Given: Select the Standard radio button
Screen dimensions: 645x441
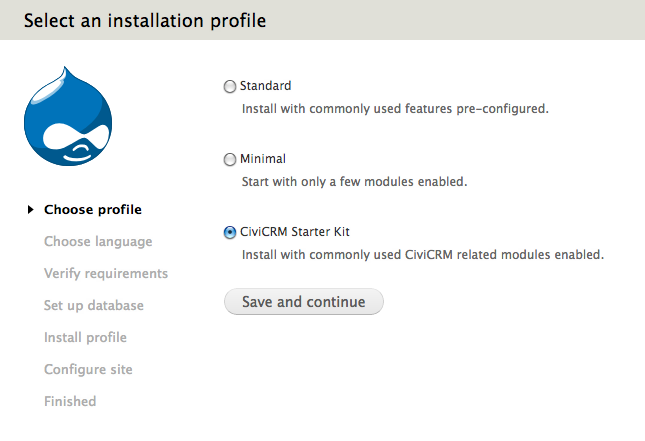Looking at the screenshot, I should pyautogui.click(x=230, y=87).
